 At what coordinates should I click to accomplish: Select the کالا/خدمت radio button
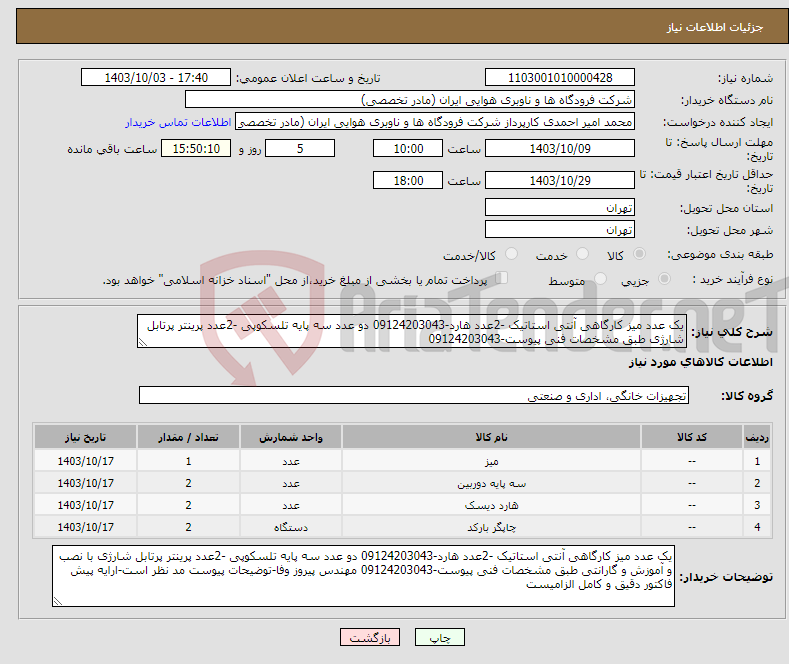(x=511, y=254)
